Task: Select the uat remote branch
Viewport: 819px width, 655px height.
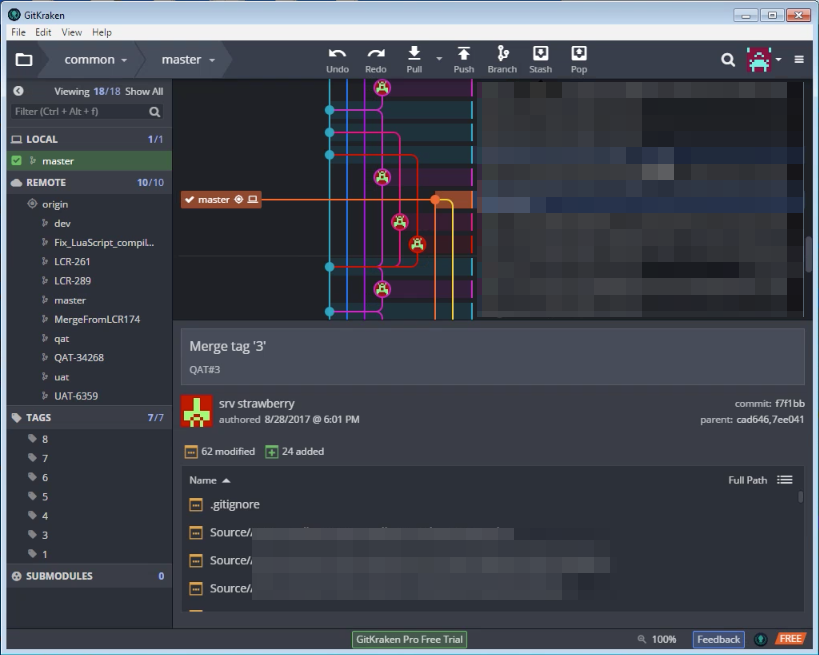Action: (x=62, y=377)
